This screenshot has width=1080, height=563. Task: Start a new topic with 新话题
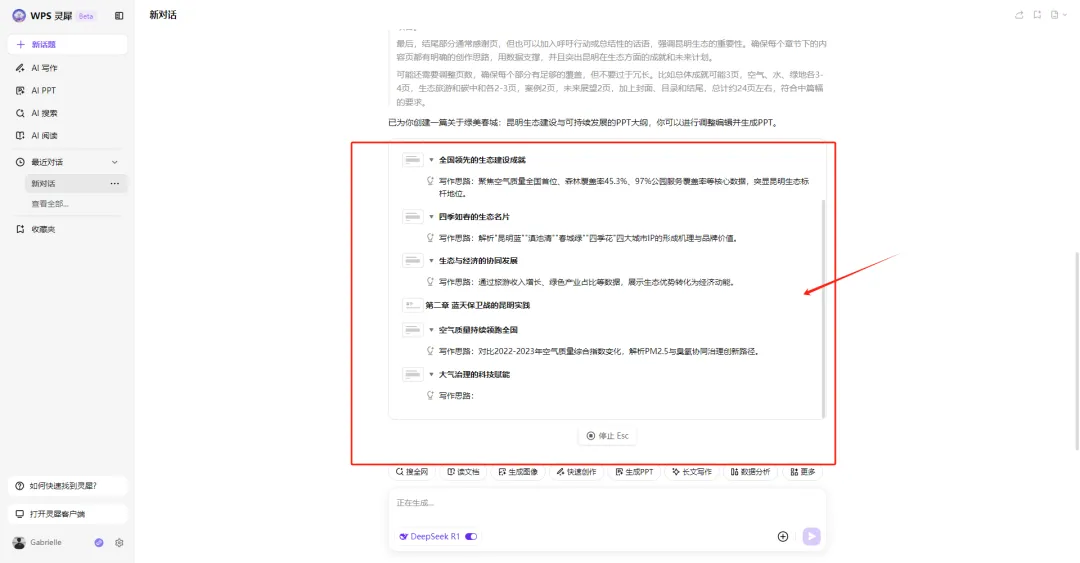(68, 44)
